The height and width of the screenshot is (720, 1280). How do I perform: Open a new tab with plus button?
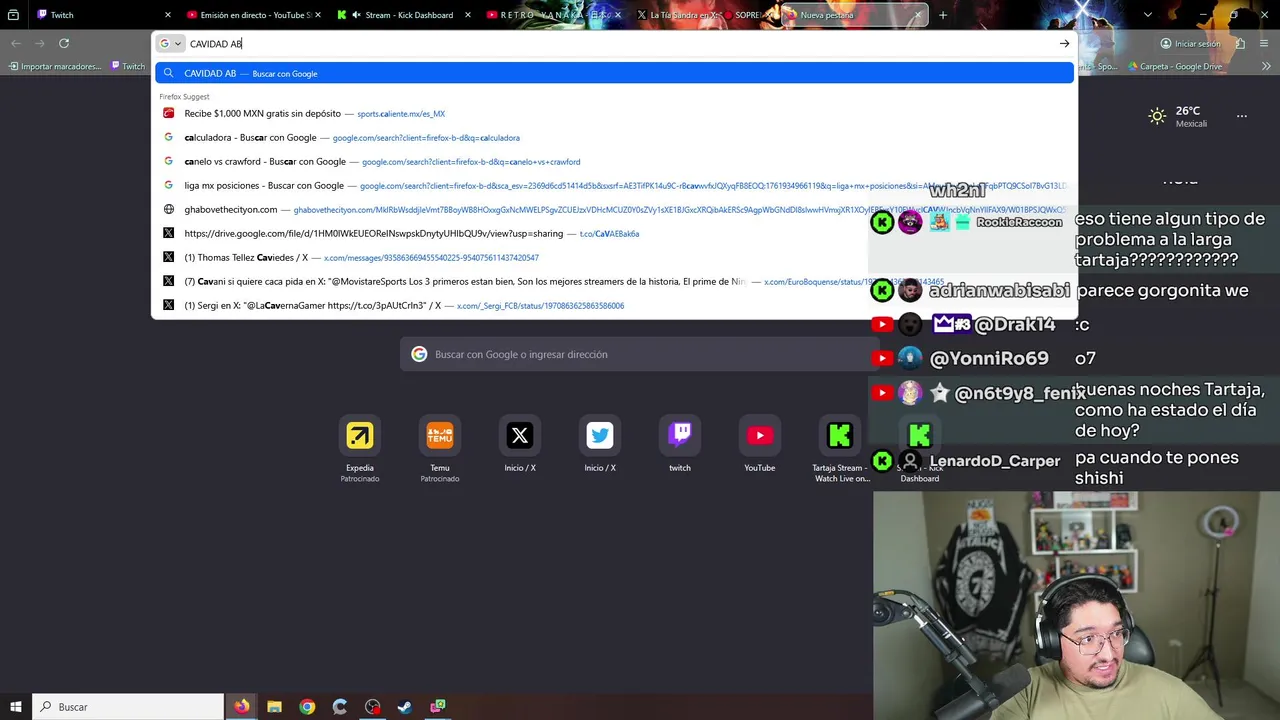click(x=942, y=15)
